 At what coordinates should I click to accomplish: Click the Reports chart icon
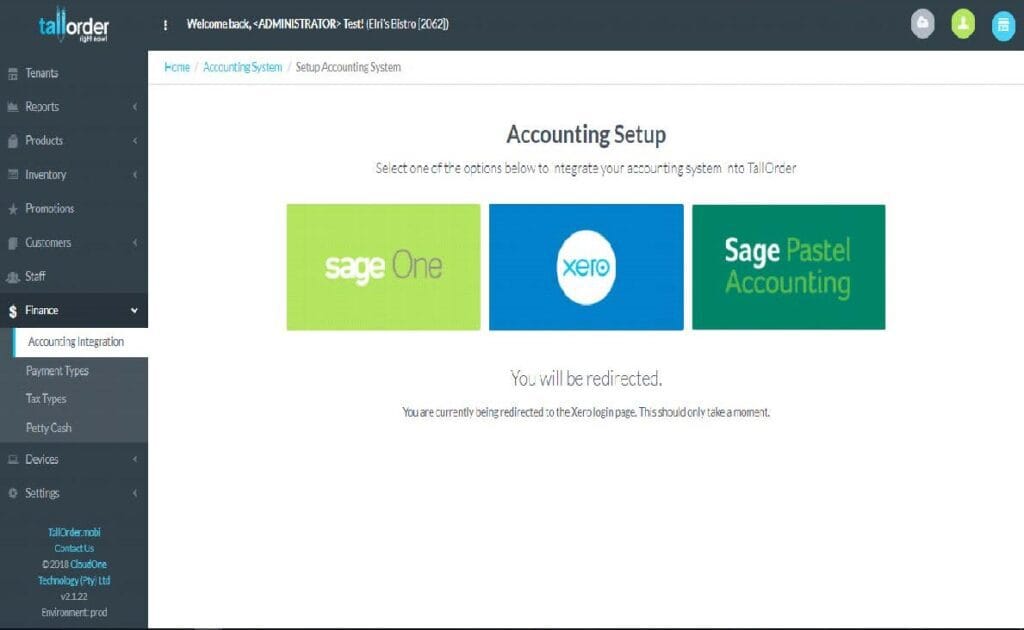(12, 107)
